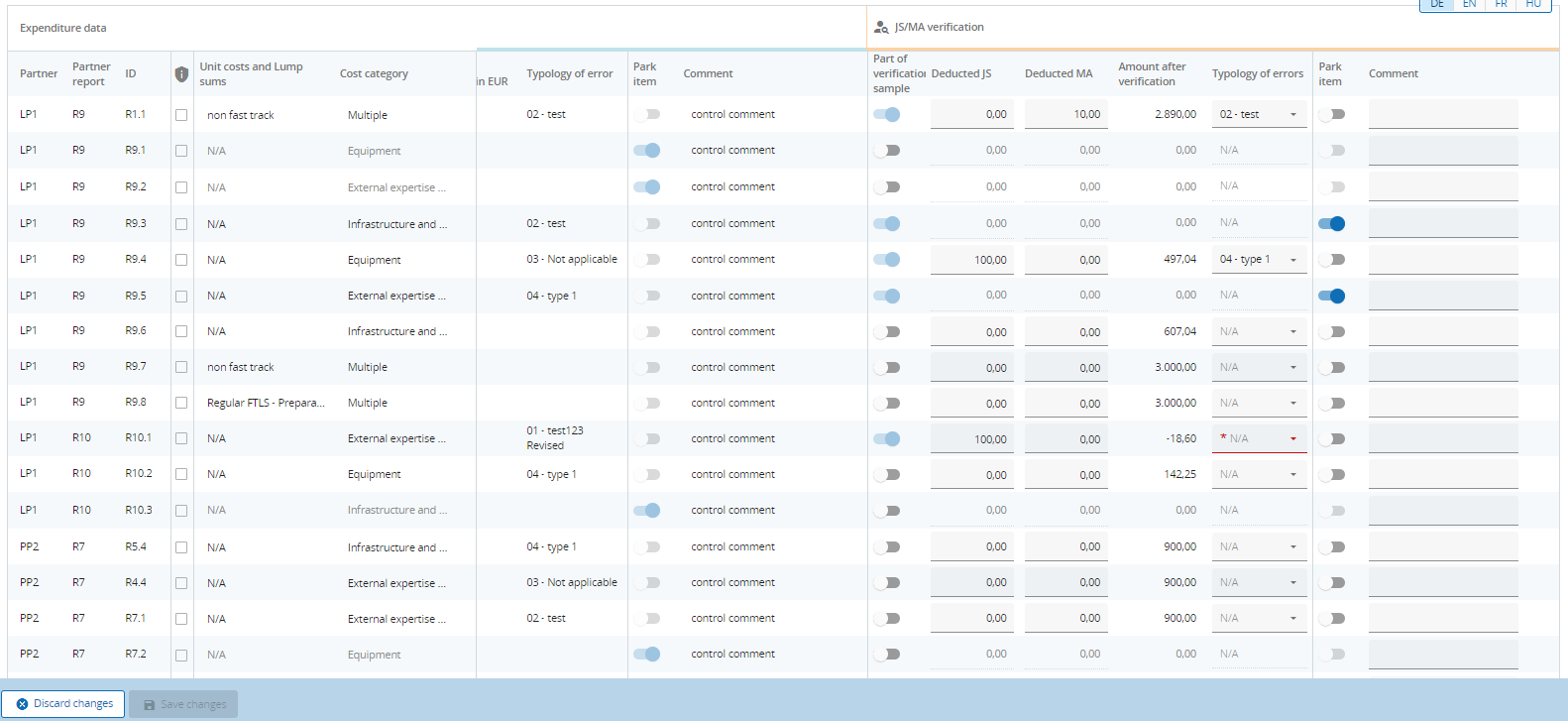Click the Discard changes button
Image resolution: width=1568 pixels, height=721 pixels.
(63, 704)
